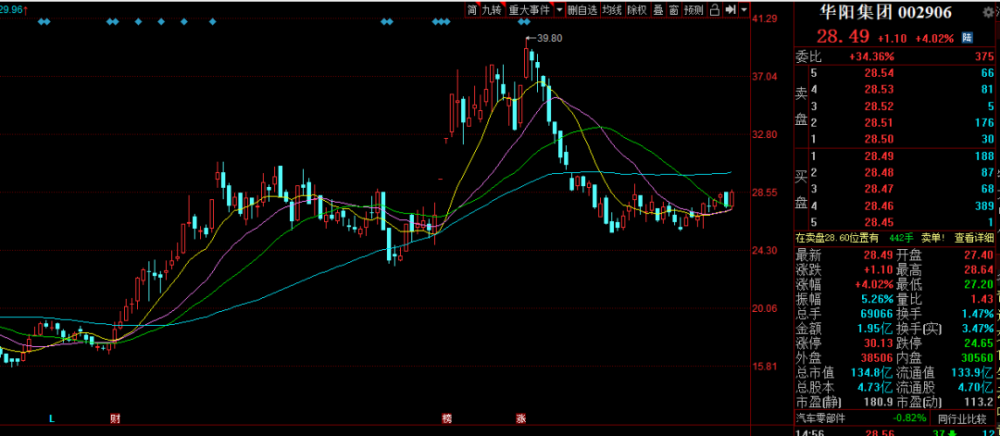Click the 除权 ex-rights adjustment button
Image resolution: width=1000 pixels, height=436 pixels.
click(636, 10)
